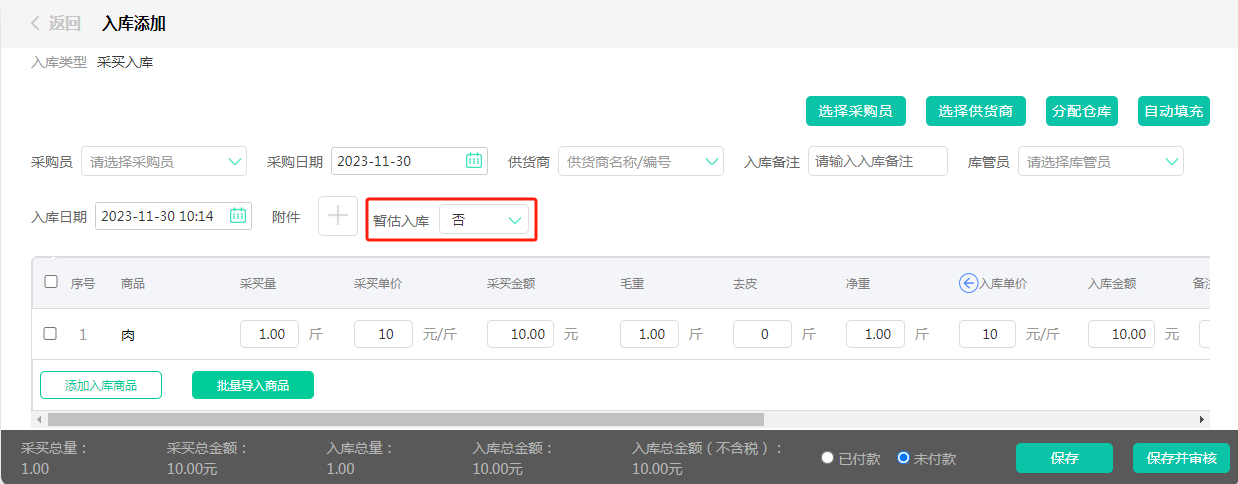This screenshot has height=484, width=1238.
Task: Click the right arrow of horizontal scrollbar
Action: tap(1202, 420)
